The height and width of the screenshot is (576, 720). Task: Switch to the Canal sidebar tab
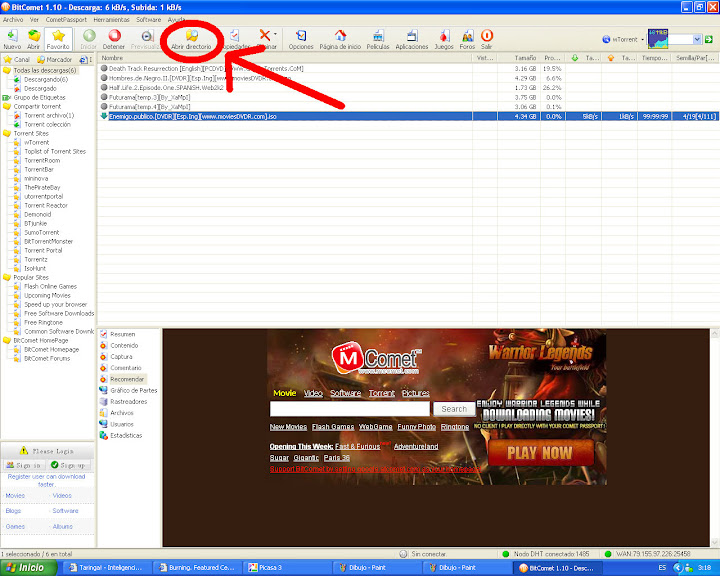click(x=17, y=60)
